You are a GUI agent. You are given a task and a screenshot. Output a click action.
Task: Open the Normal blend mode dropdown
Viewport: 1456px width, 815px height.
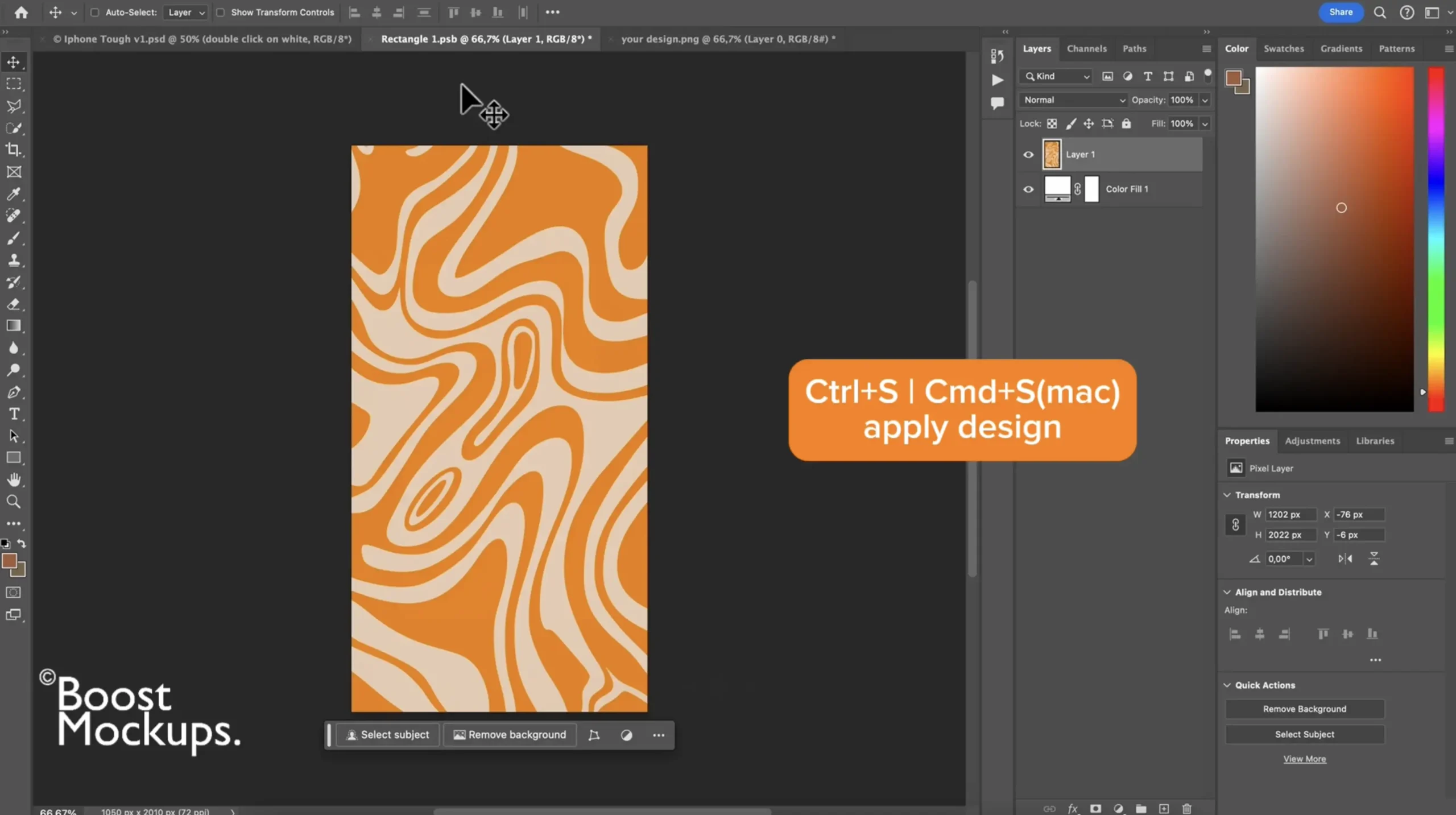[x=1074, y=100]
